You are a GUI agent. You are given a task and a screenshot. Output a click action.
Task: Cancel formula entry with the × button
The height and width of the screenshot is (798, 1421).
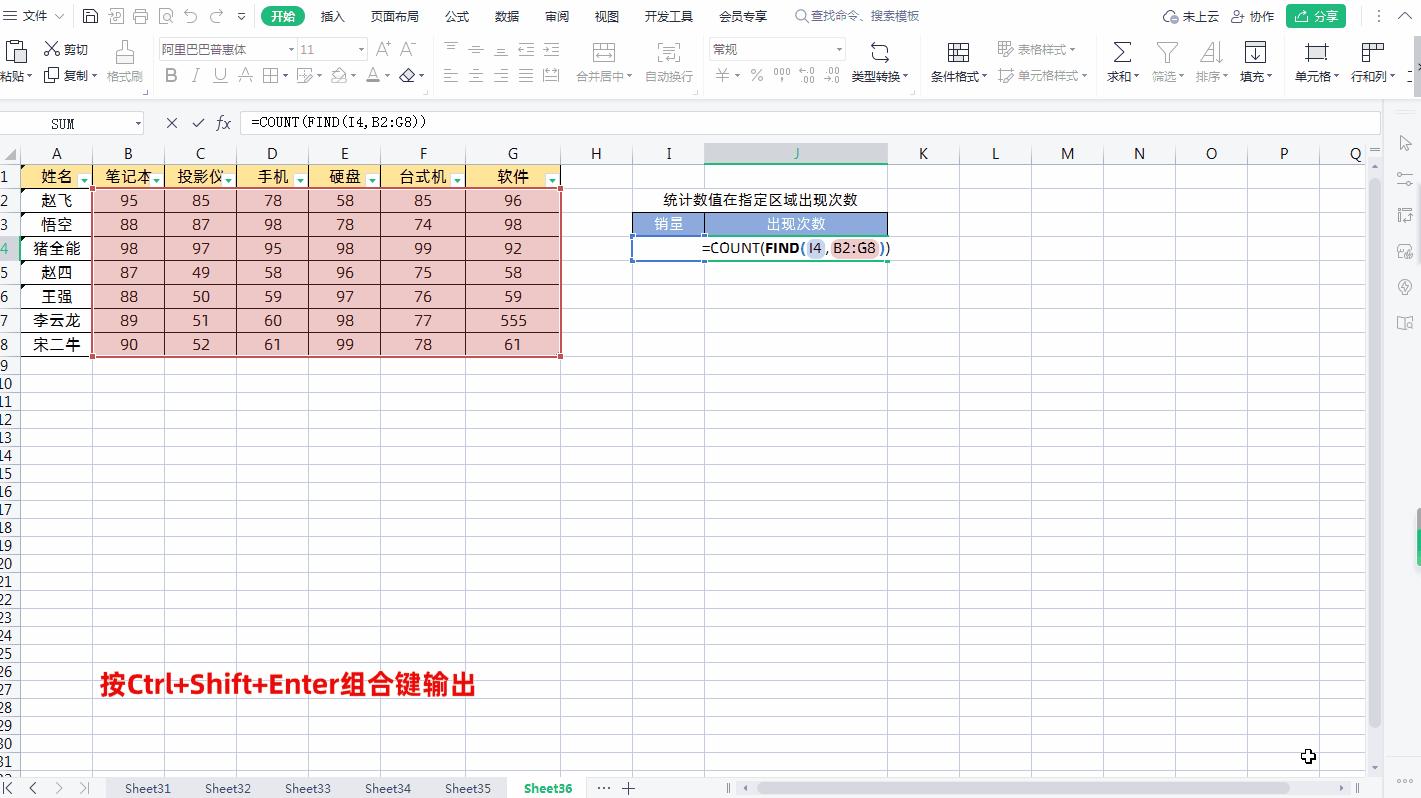click(x=171, y=122)
